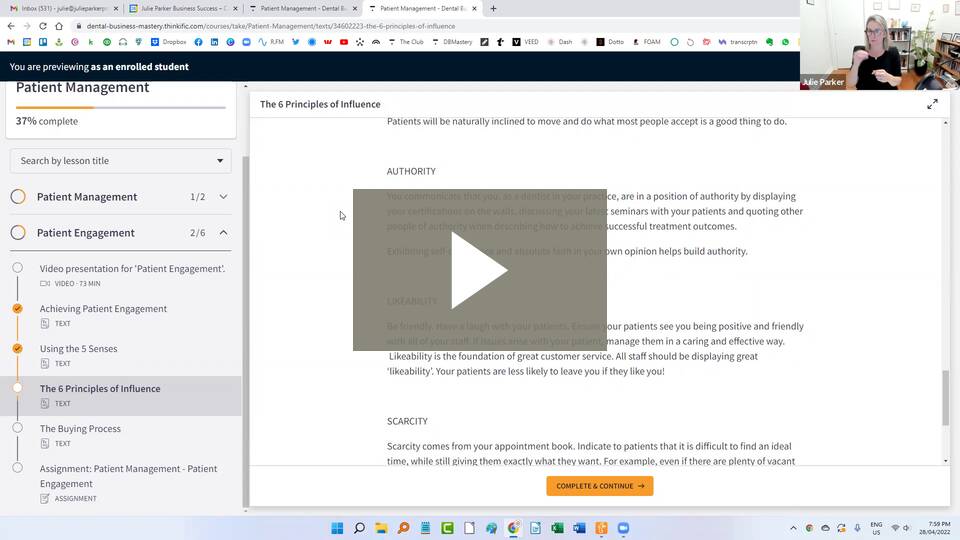Open Word from the taskbar
Screen dimensions: 960x540
coord(579,528)
